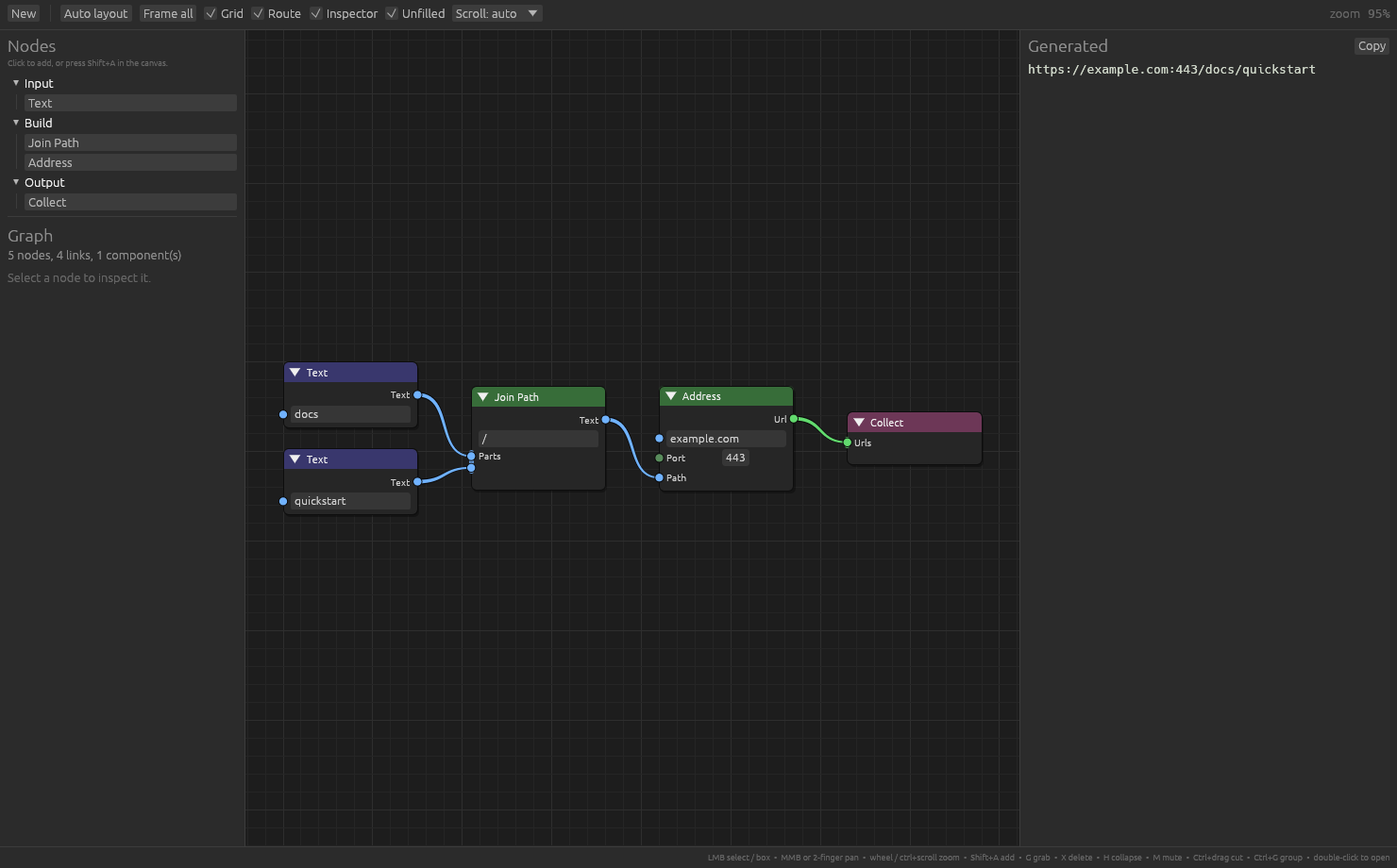The image size is (1397, 868).
Task: Collapse the Text node containing quickstart
Action: pyautogui.click(x=295, y=459)
